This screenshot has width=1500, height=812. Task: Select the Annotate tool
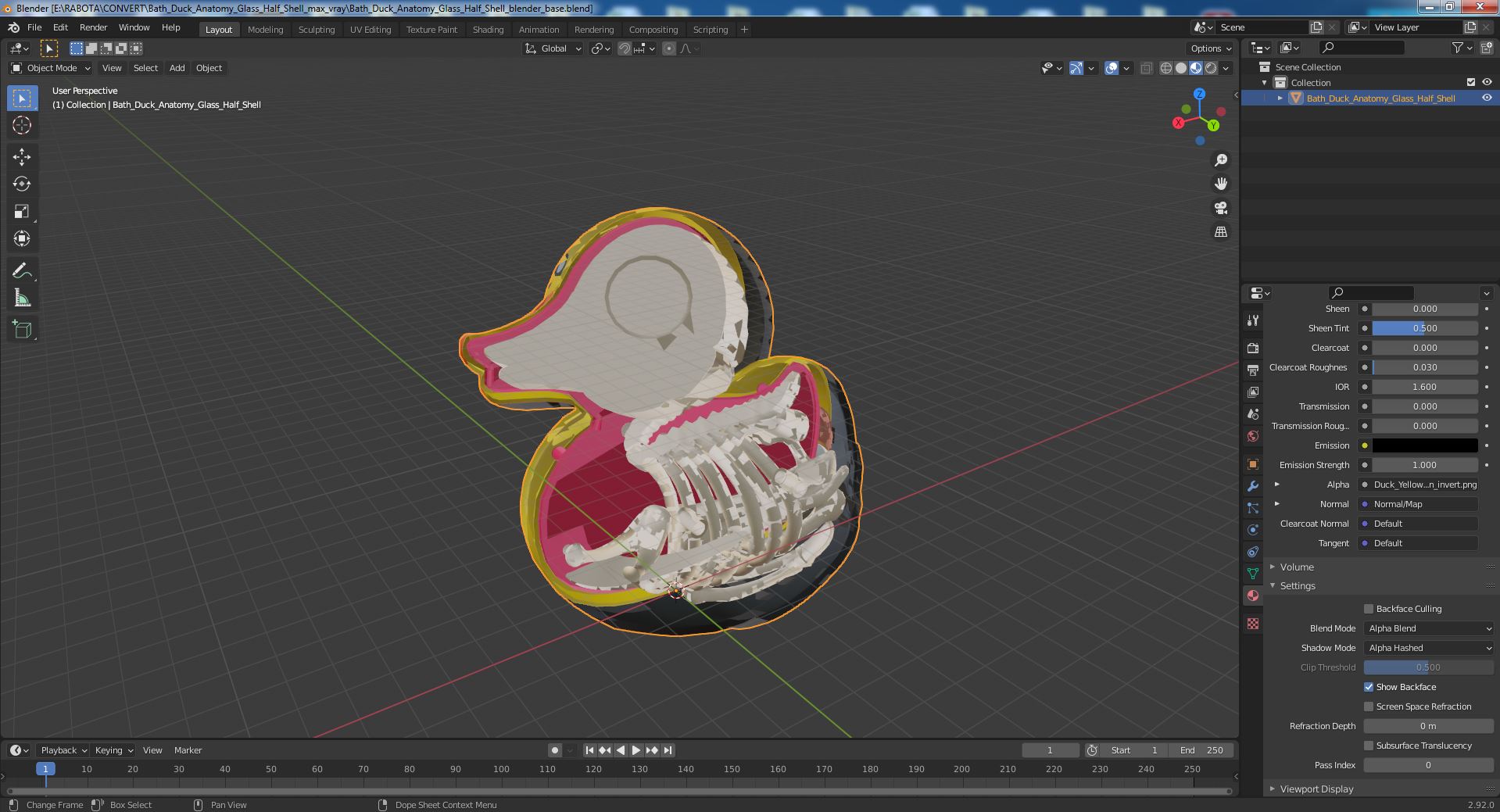point(22,271)
